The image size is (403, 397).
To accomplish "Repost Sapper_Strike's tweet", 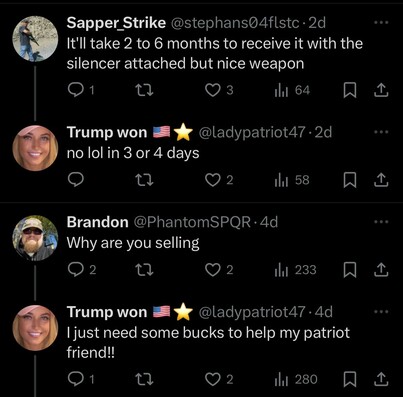I will point(145,90).
